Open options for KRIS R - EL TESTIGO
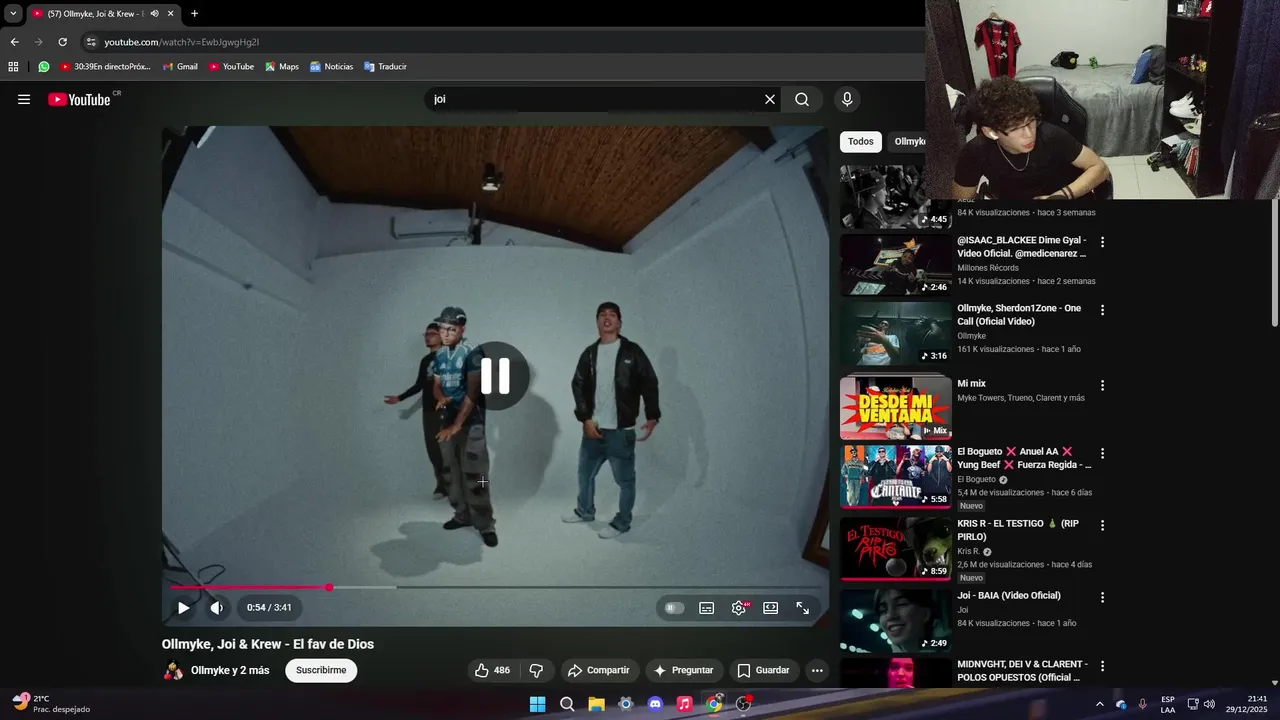The width and height of the screenshot is (1280, 720). (1103, 525)
